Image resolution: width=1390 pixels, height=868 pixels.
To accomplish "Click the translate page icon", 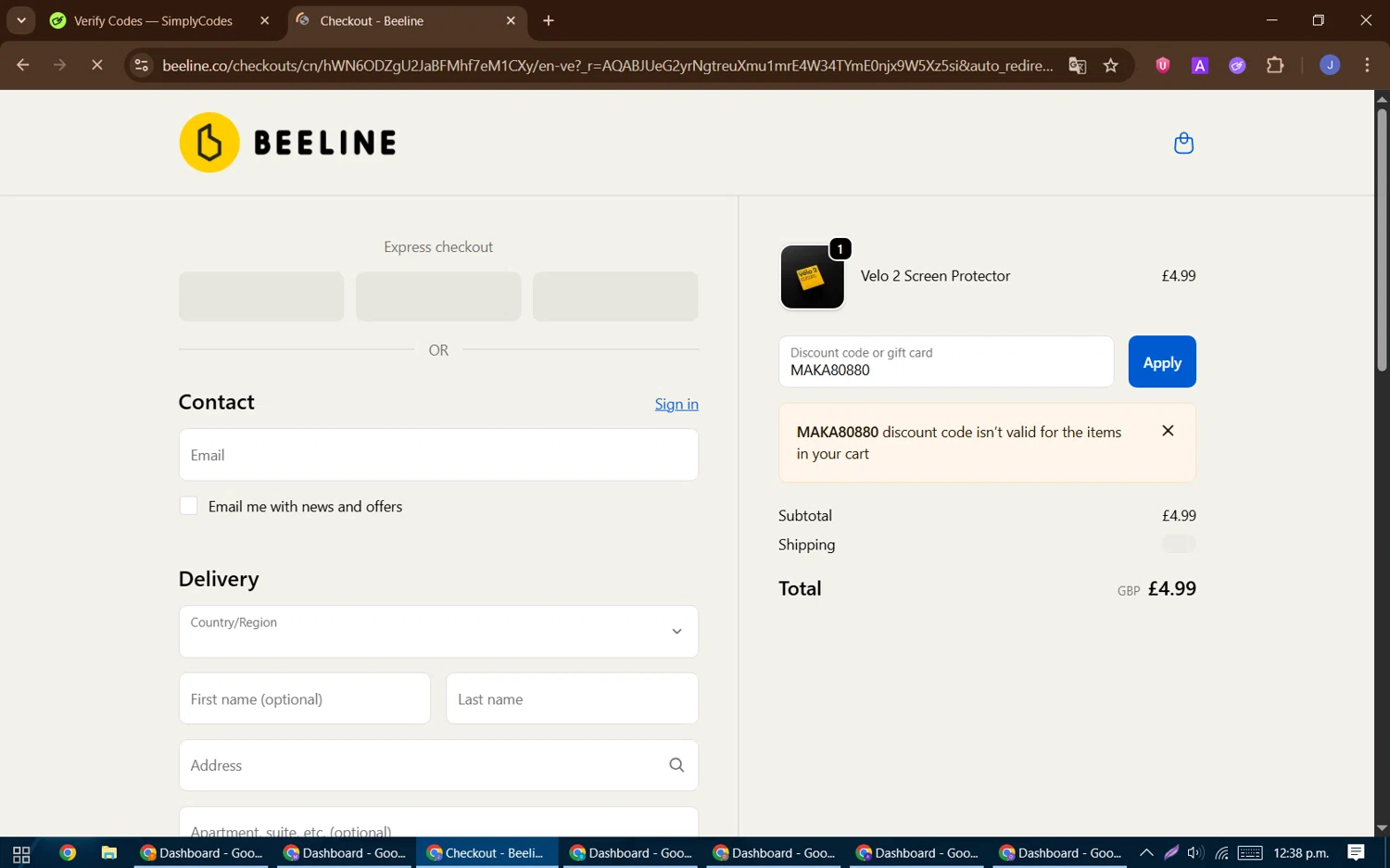I will tap(1077, 65).
